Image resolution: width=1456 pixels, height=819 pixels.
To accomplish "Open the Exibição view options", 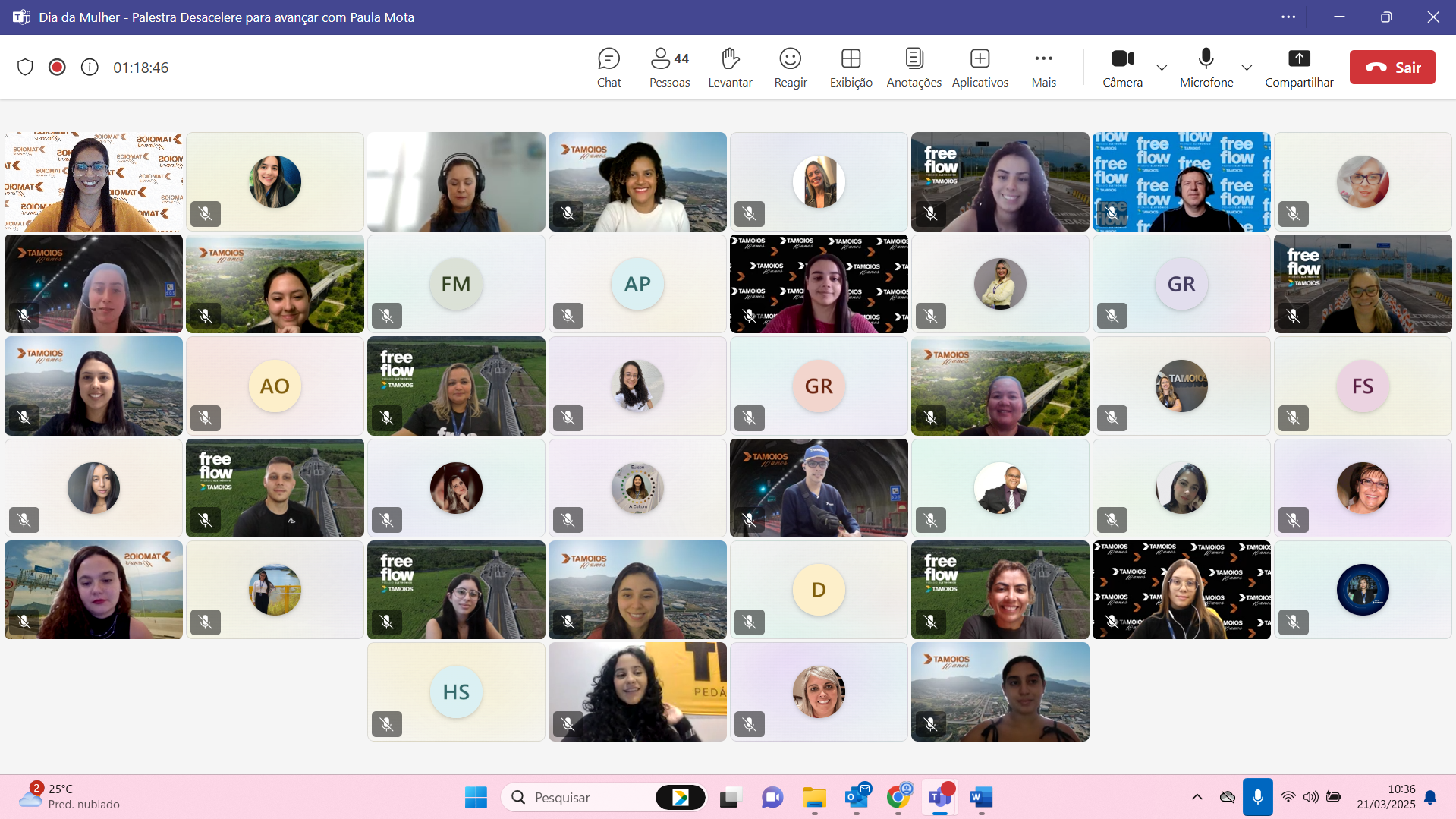I will point(851,68).
